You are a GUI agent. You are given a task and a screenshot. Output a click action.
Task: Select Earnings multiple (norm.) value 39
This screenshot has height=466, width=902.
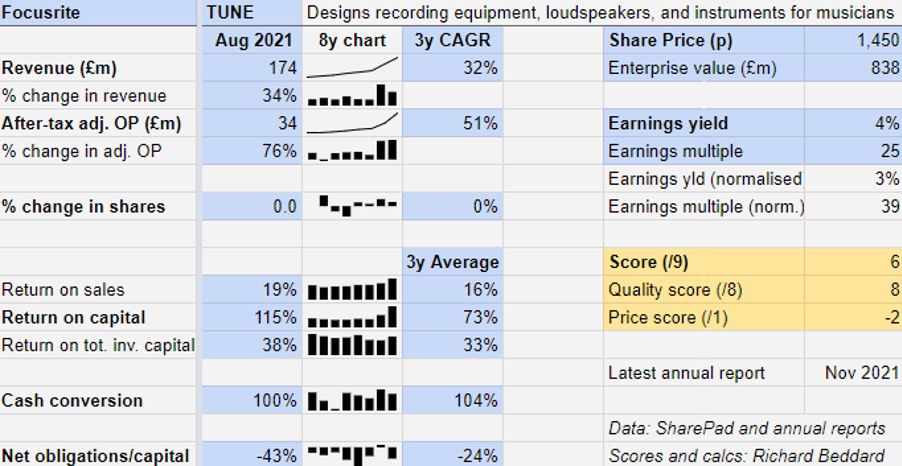coord(853,207)
